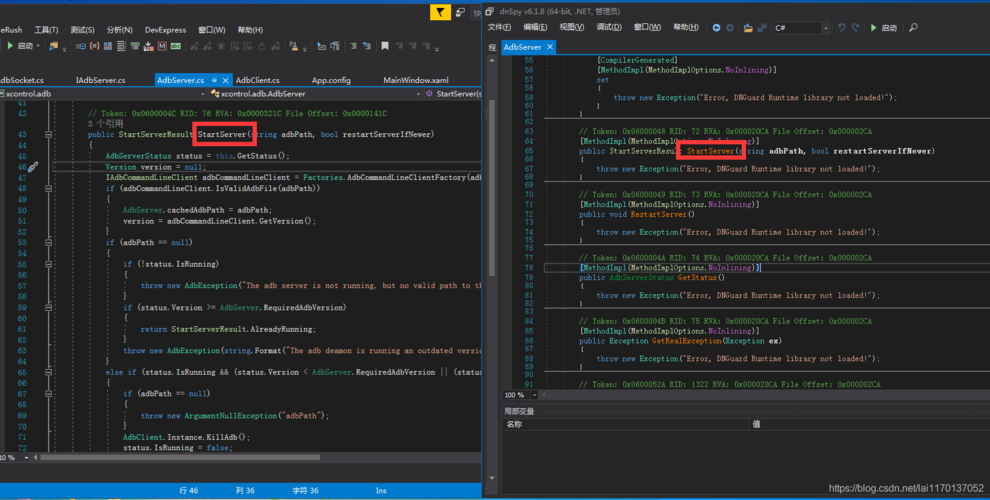Open the 100 % zoom dropdown in dnSpy
Image resolution: width=990 pixels, height=500 pixels.
coord(534,395)
